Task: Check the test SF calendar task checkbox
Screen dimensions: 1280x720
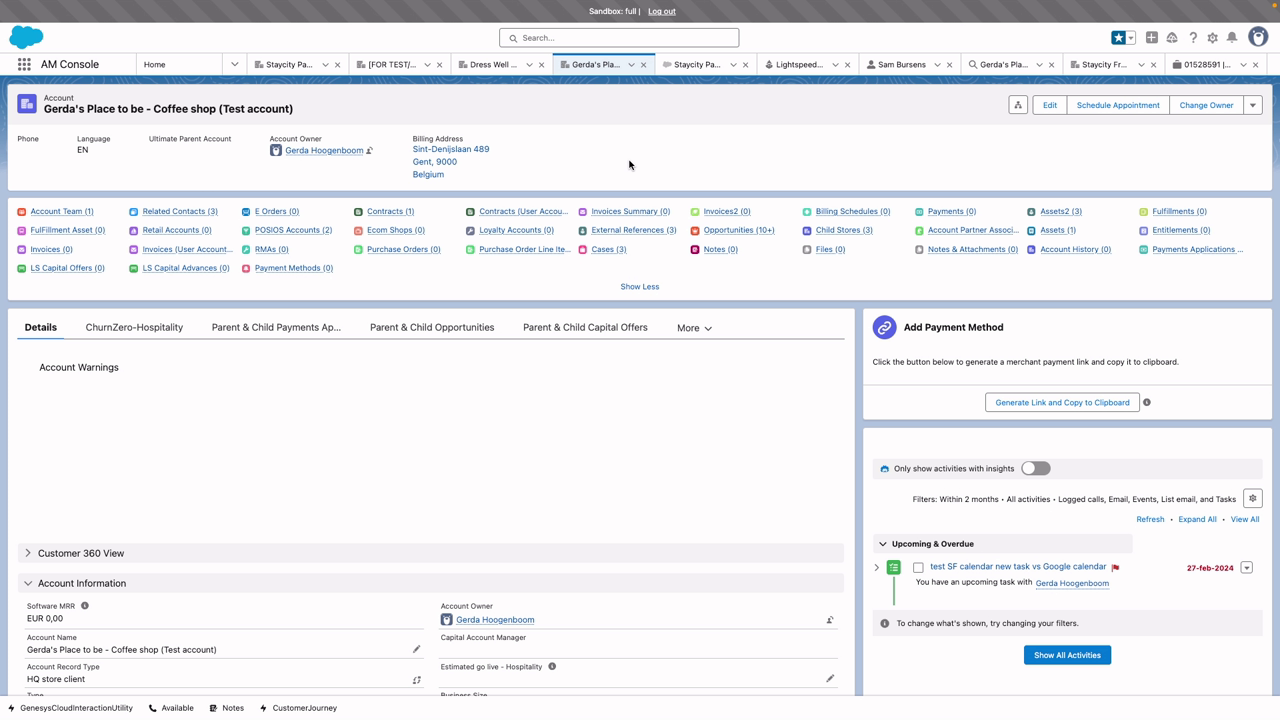Action: tap(918, 568)
